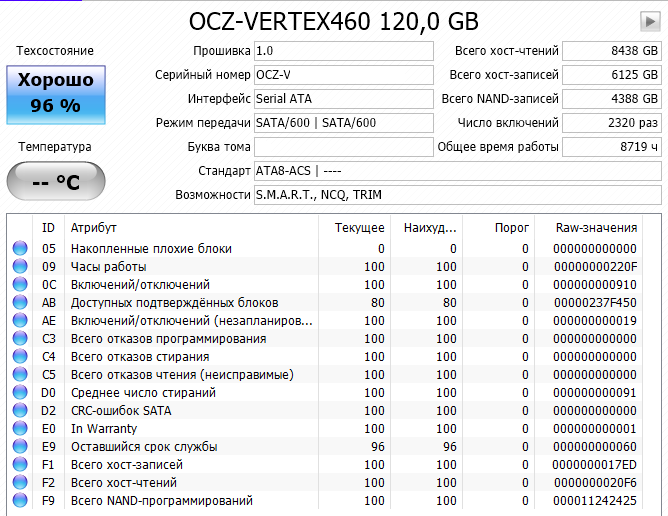Select row In Warranty
668x516 pixels.
click(x=327, y=428)
